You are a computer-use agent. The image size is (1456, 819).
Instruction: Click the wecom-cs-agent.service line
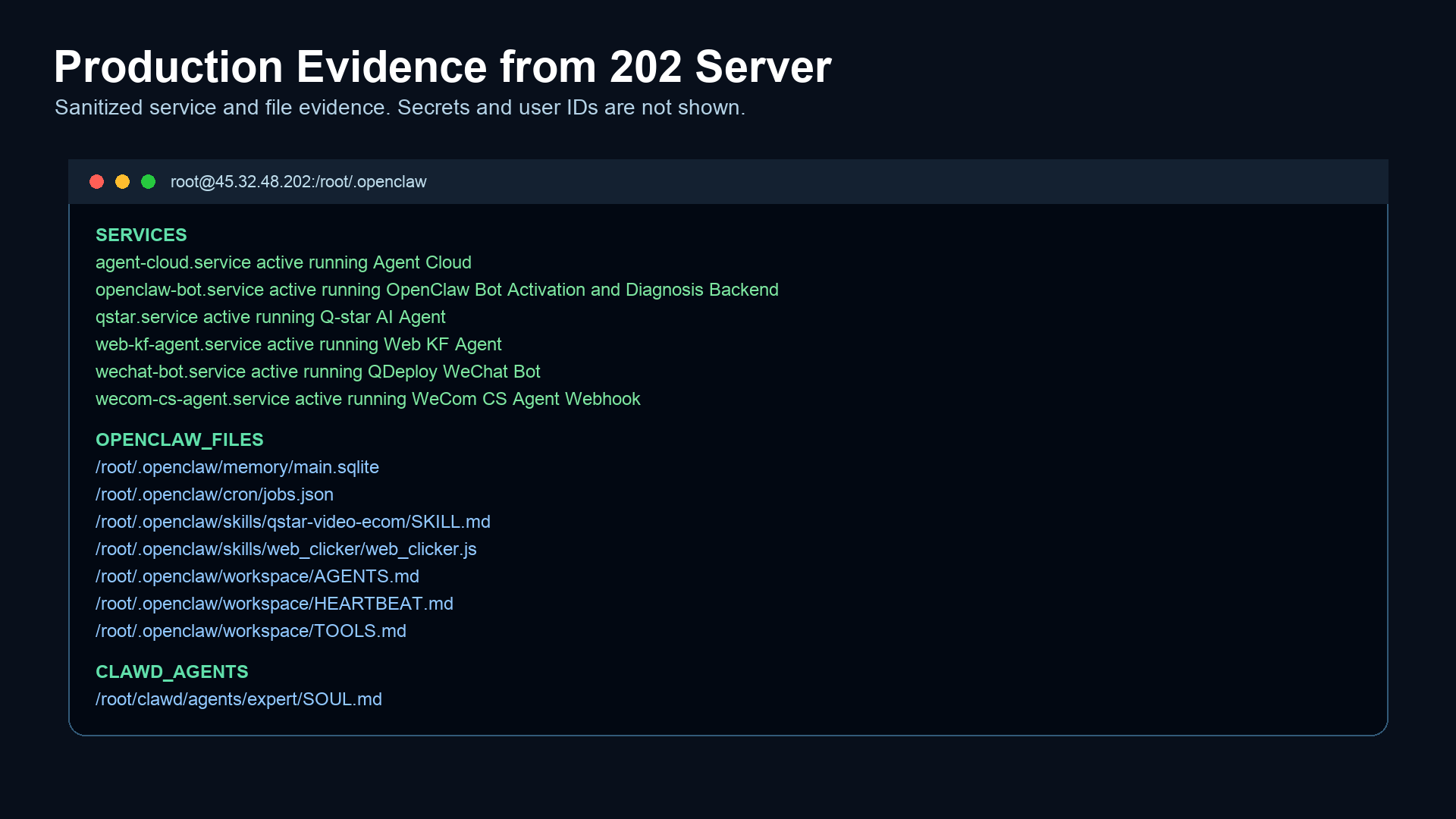[368, 399]
